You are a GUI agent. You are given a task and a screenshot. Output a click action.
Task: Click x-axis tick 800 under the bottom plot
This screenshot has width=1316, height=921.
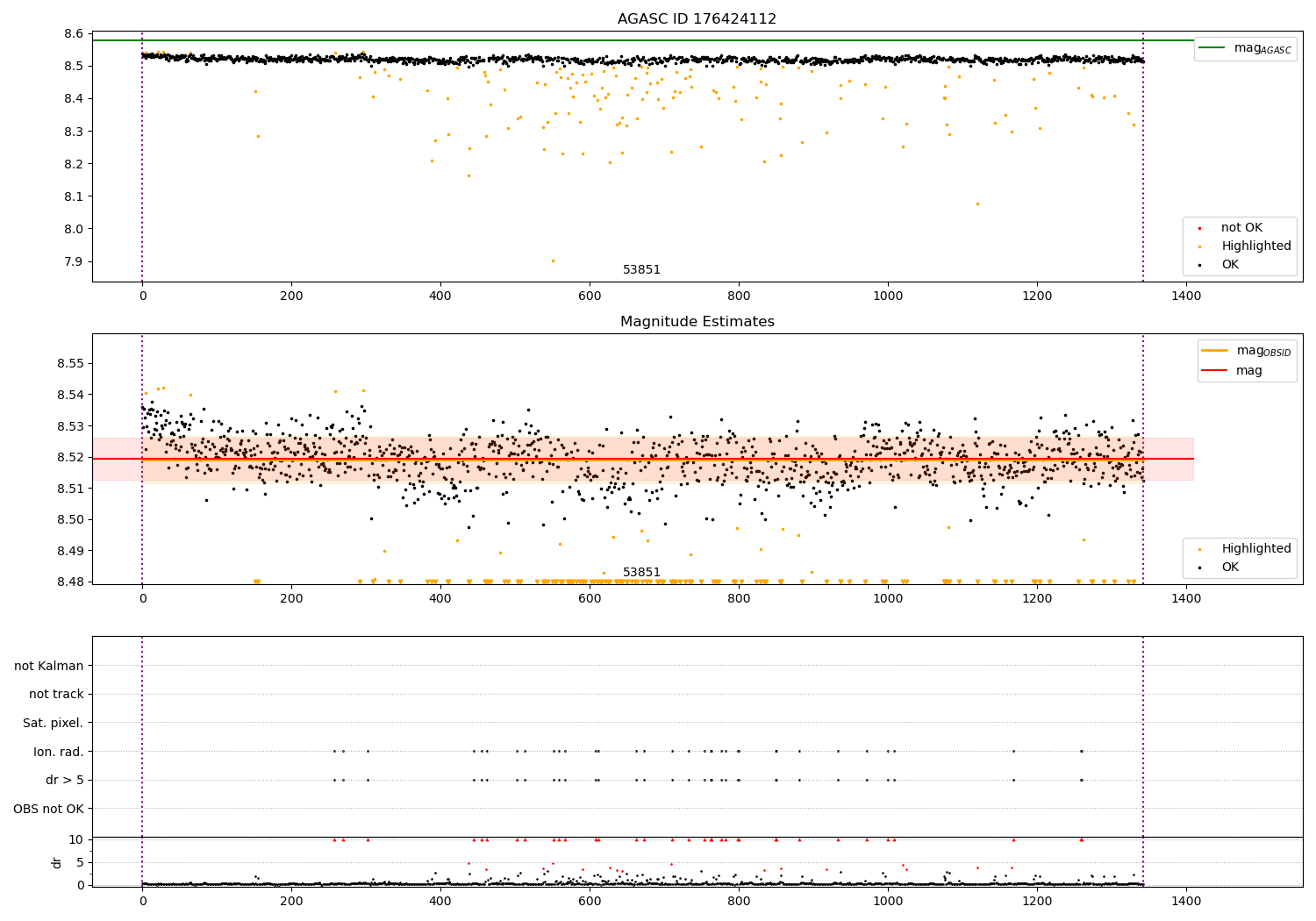coord(739,902)
